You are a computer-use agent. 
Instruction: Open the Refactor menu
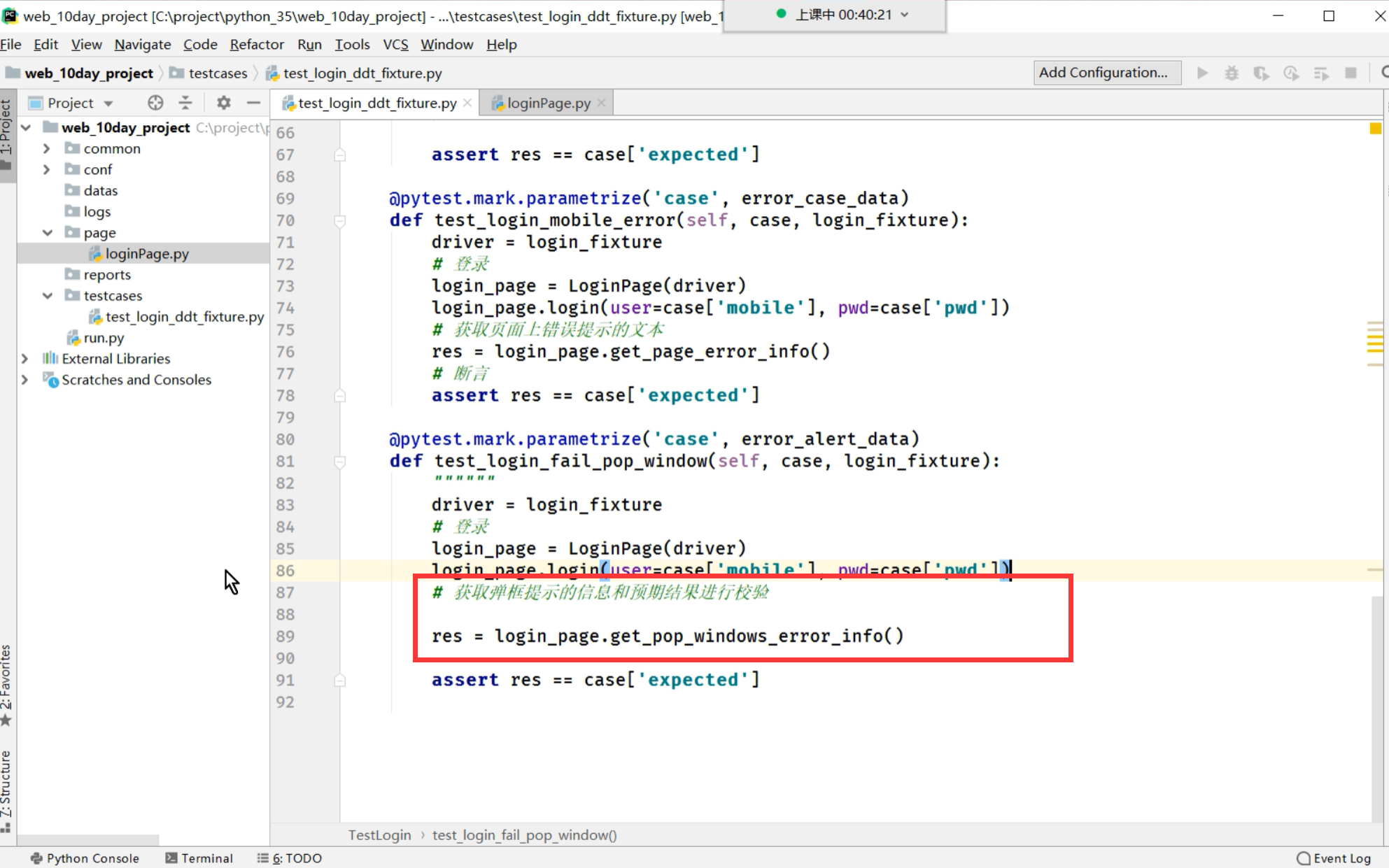[256, 45]
